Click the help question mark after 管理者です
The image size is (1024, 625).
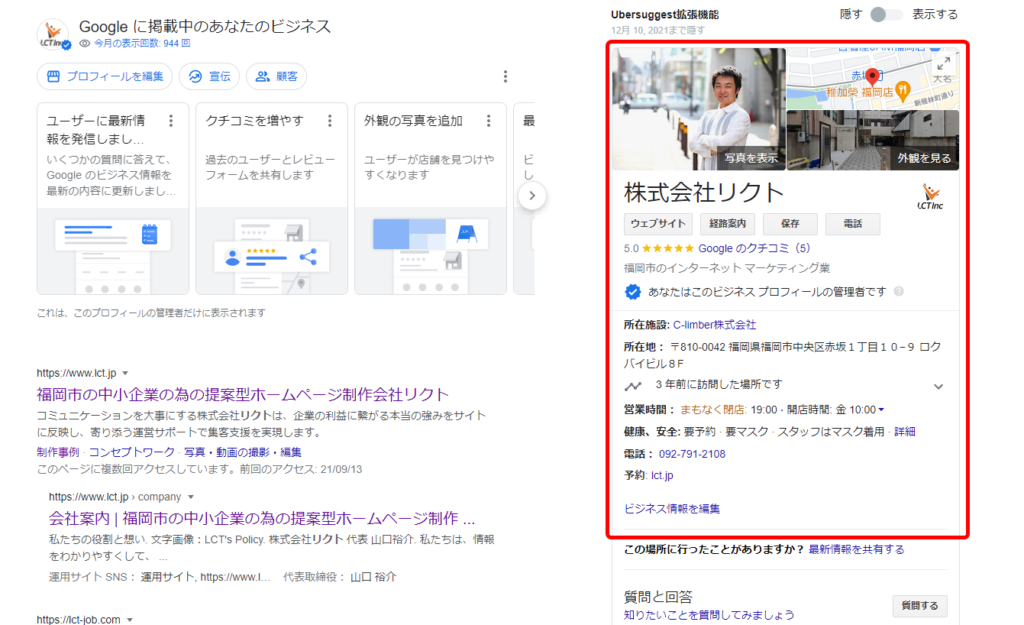(899, 292)
